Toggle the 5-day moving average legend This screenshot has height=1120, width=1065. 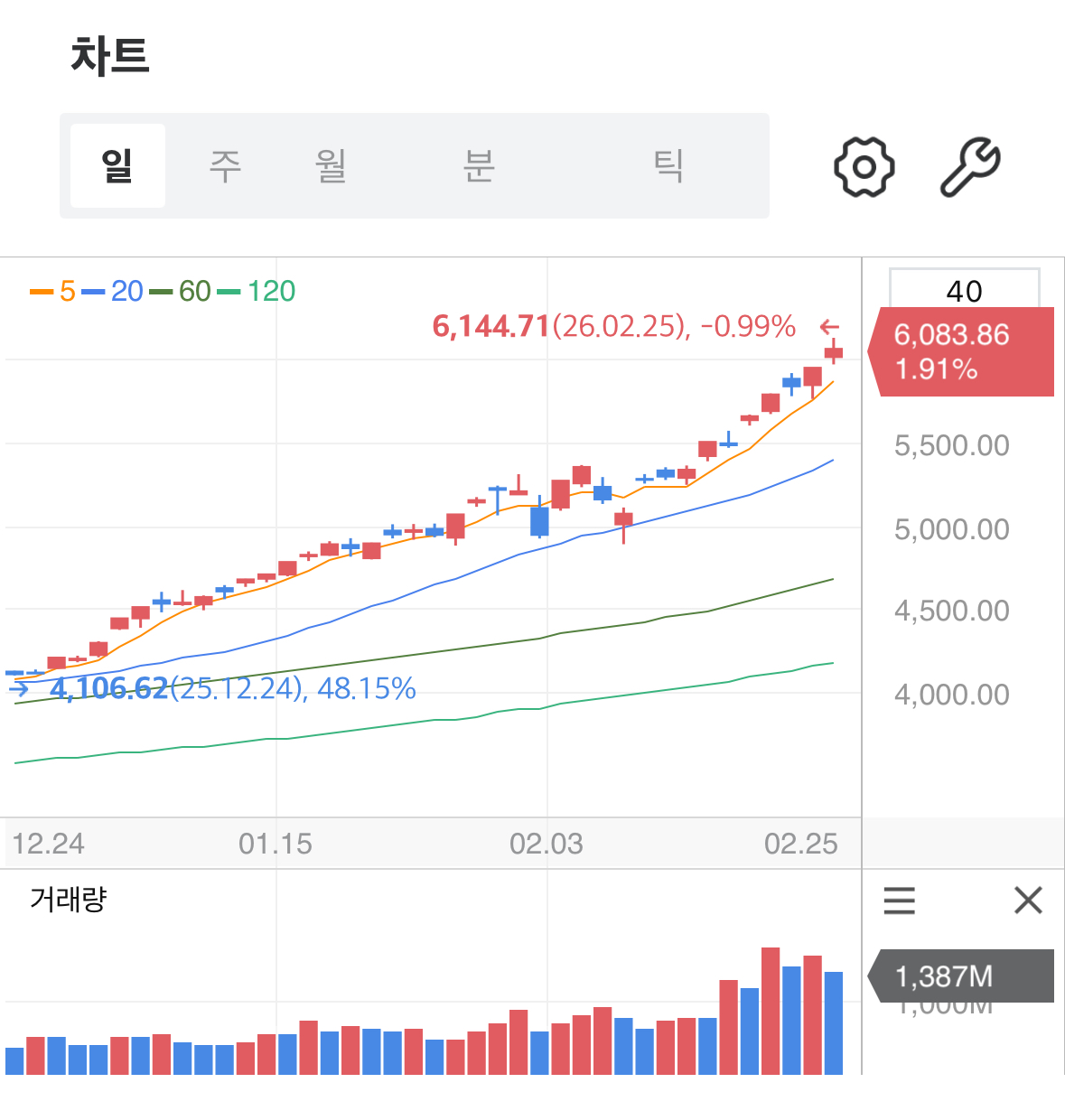(53, 291)
